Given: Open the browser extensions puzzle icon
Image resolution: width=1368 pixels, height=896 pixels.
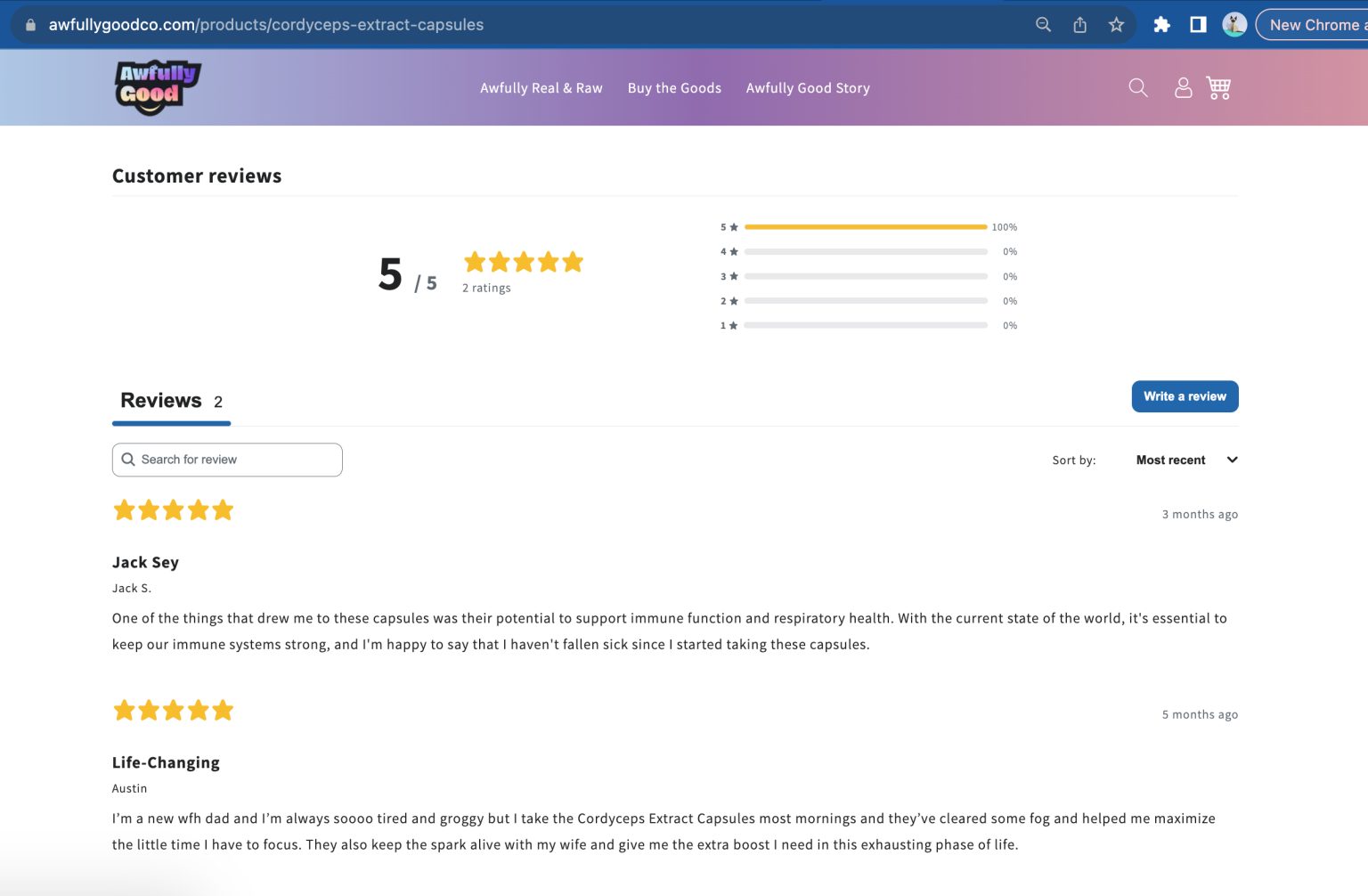Looking at the screenshot, I should (1161, 24).
